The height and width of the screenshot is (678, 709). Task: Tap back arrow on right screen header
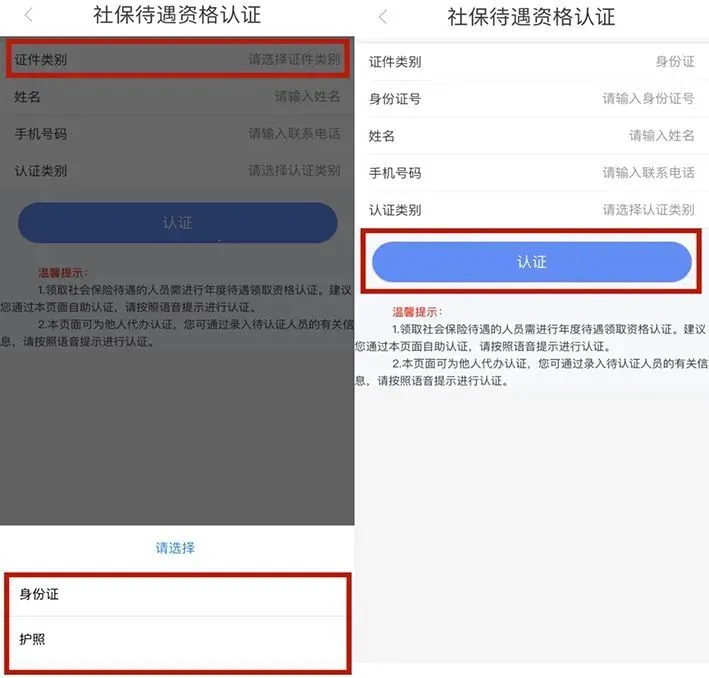(x=383, y=17)
